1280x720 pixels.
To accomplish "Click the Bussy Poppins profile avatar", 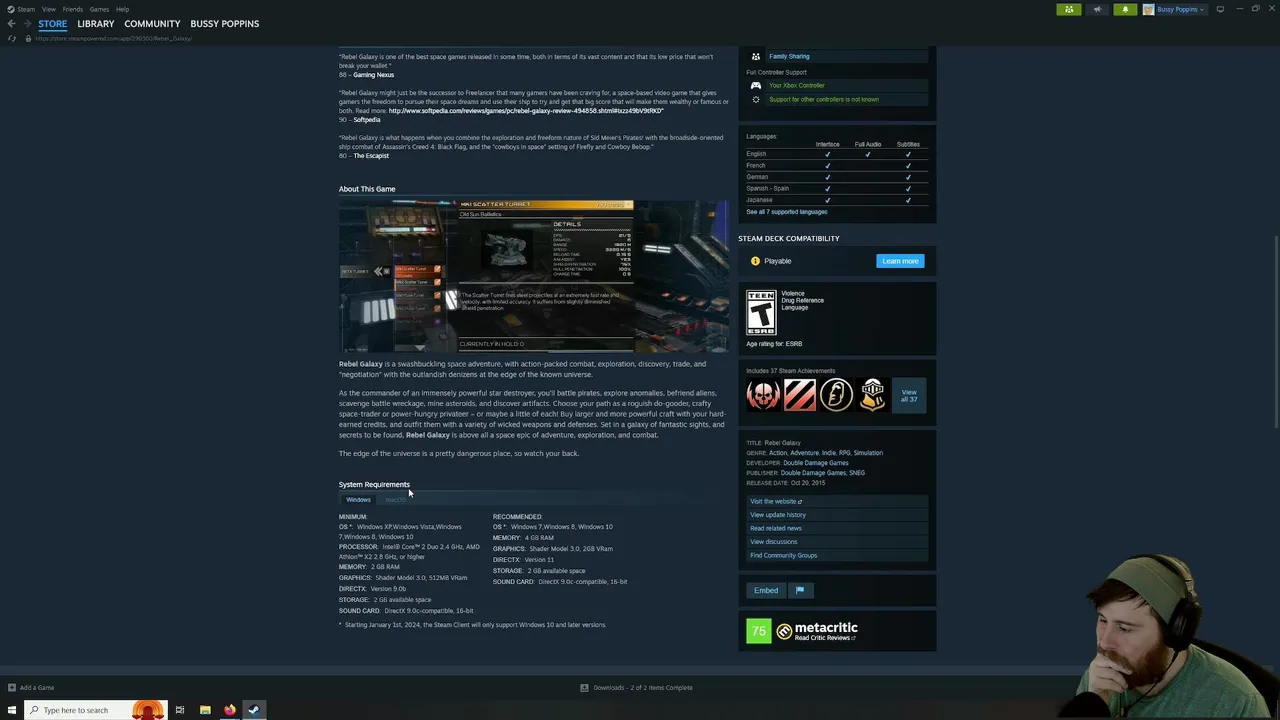I will coord(1148,9).
